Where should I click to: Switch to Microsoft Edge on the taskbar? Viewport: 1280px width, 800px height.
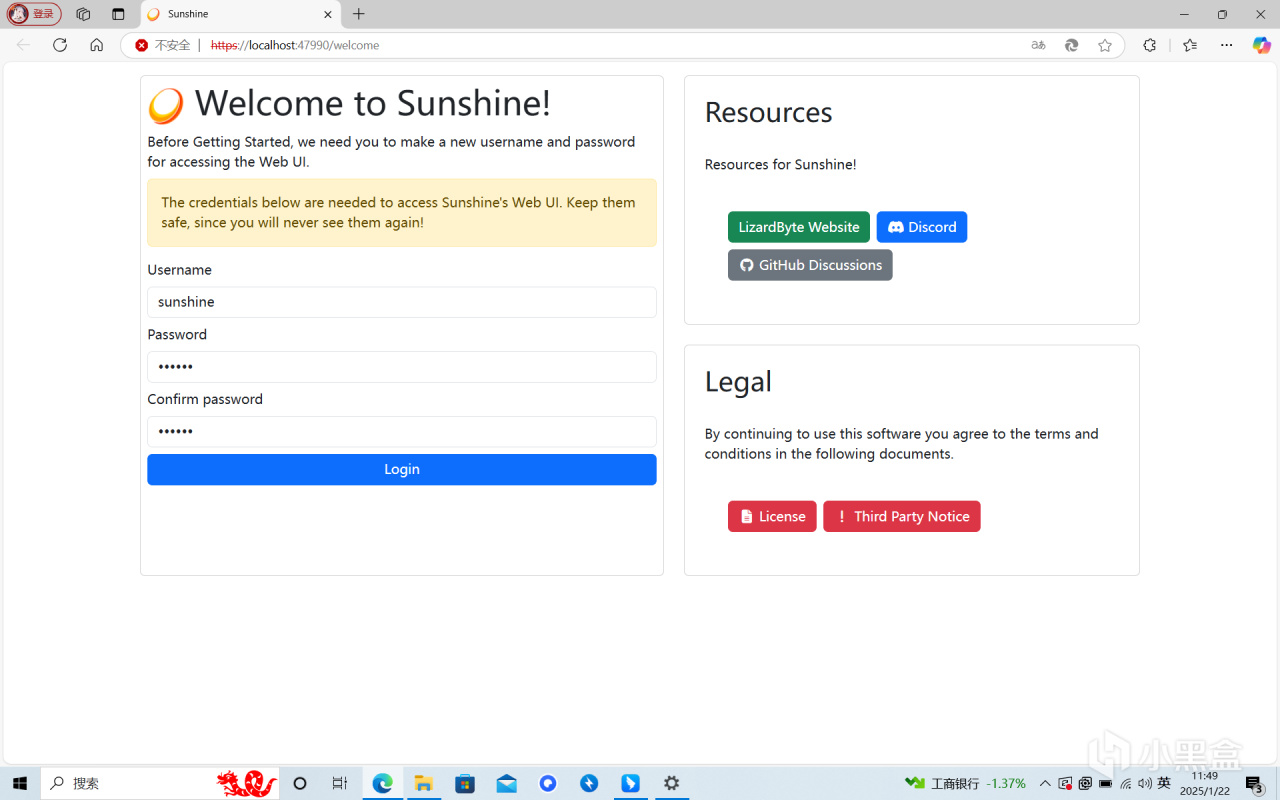click(382, 783)
